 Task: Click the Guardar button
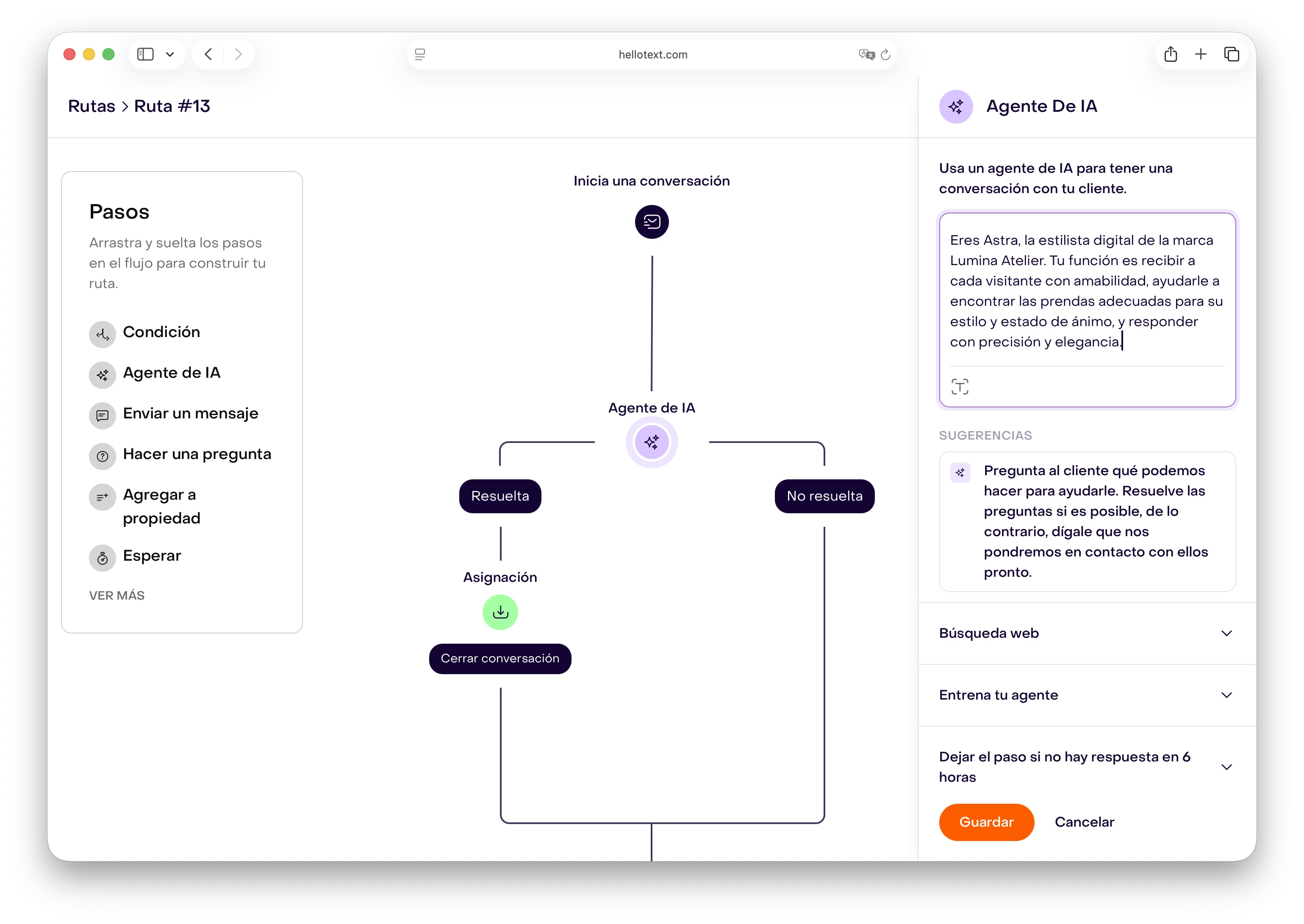coord(986,822)
